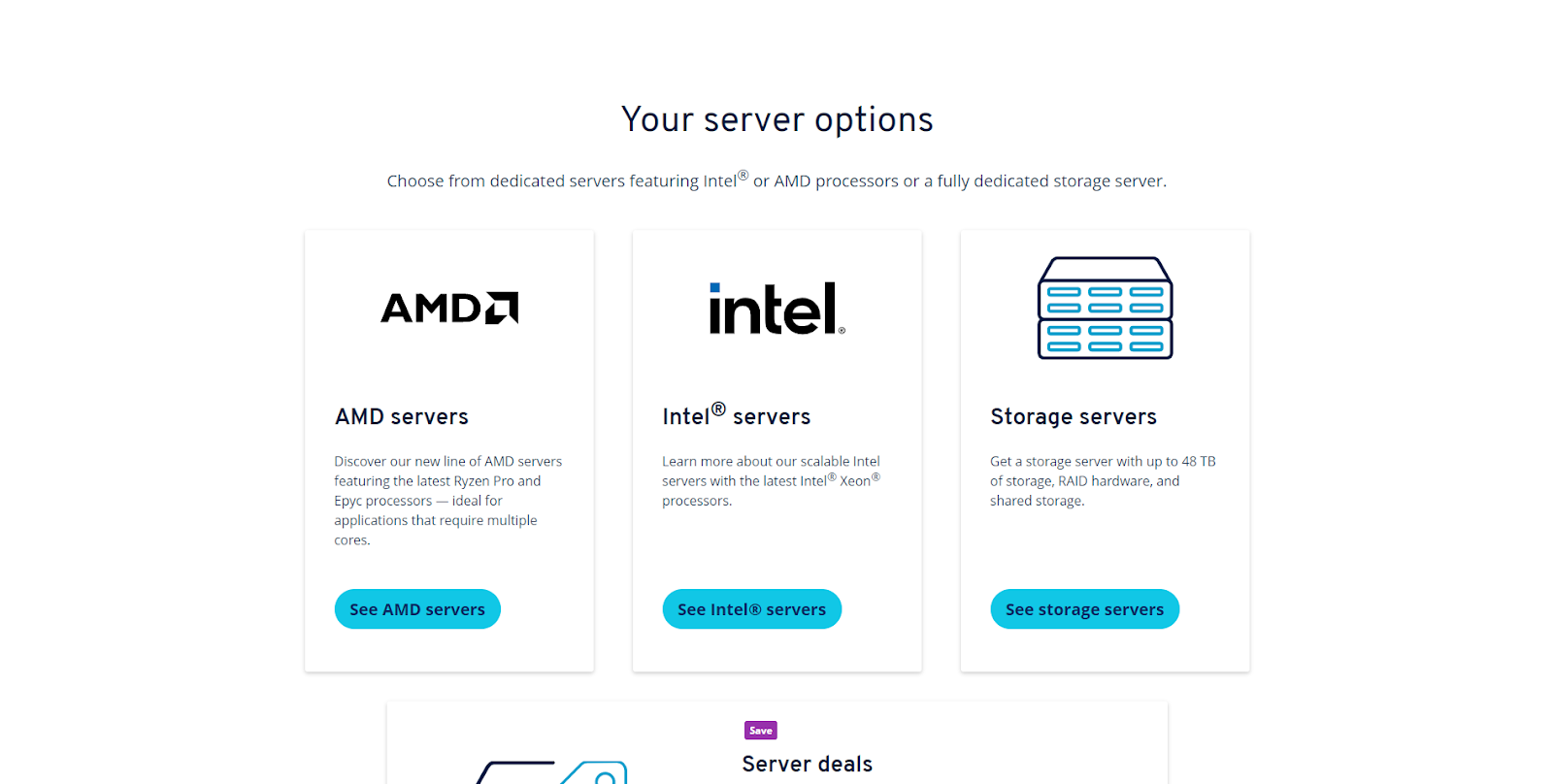Image resolution: width=1553 pixels, height=784 pixels.
Task: Click the AMD description mentioning Ryzen Pro
Action: [448, 501]
